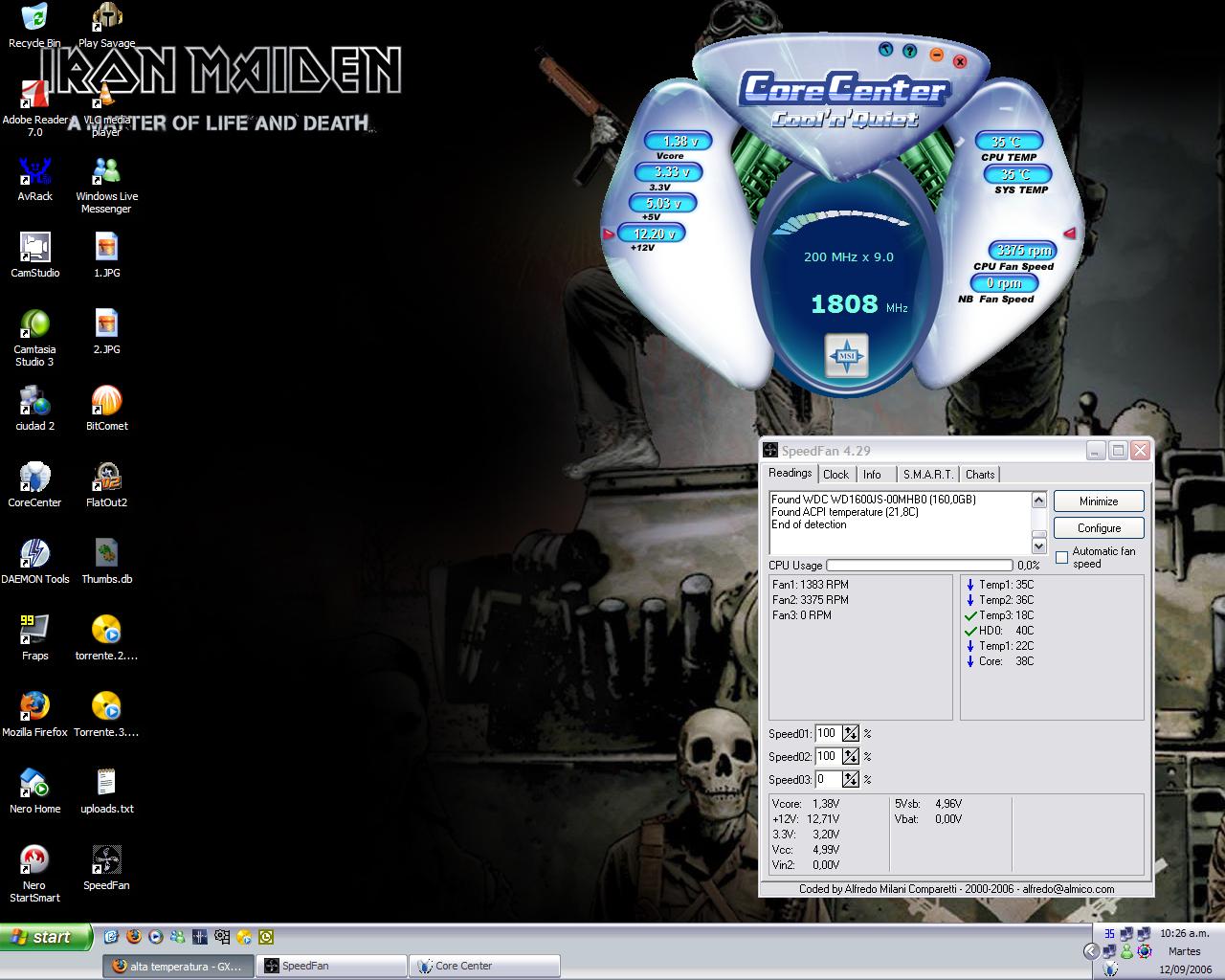
Task: Open Messenger from the Quick Launch bar
Action: (177, 937)
